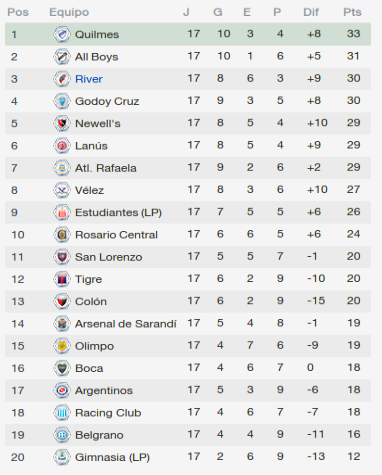Click the Racing Club striped badge
This screenshot has height=475, width=382.
62,413
